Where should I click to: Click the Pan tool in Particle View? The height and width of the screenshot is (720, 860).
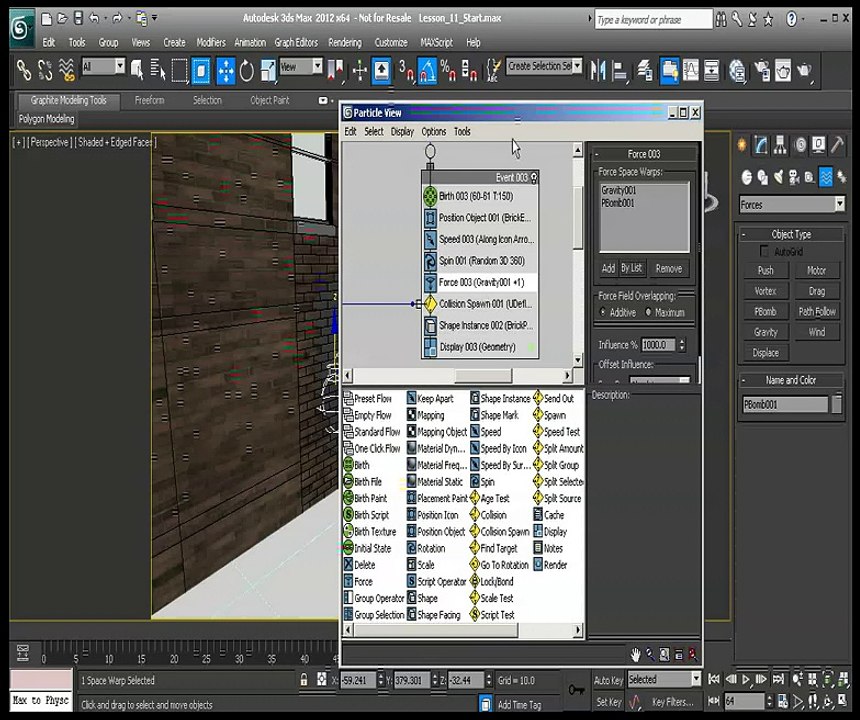coord(635,654)
